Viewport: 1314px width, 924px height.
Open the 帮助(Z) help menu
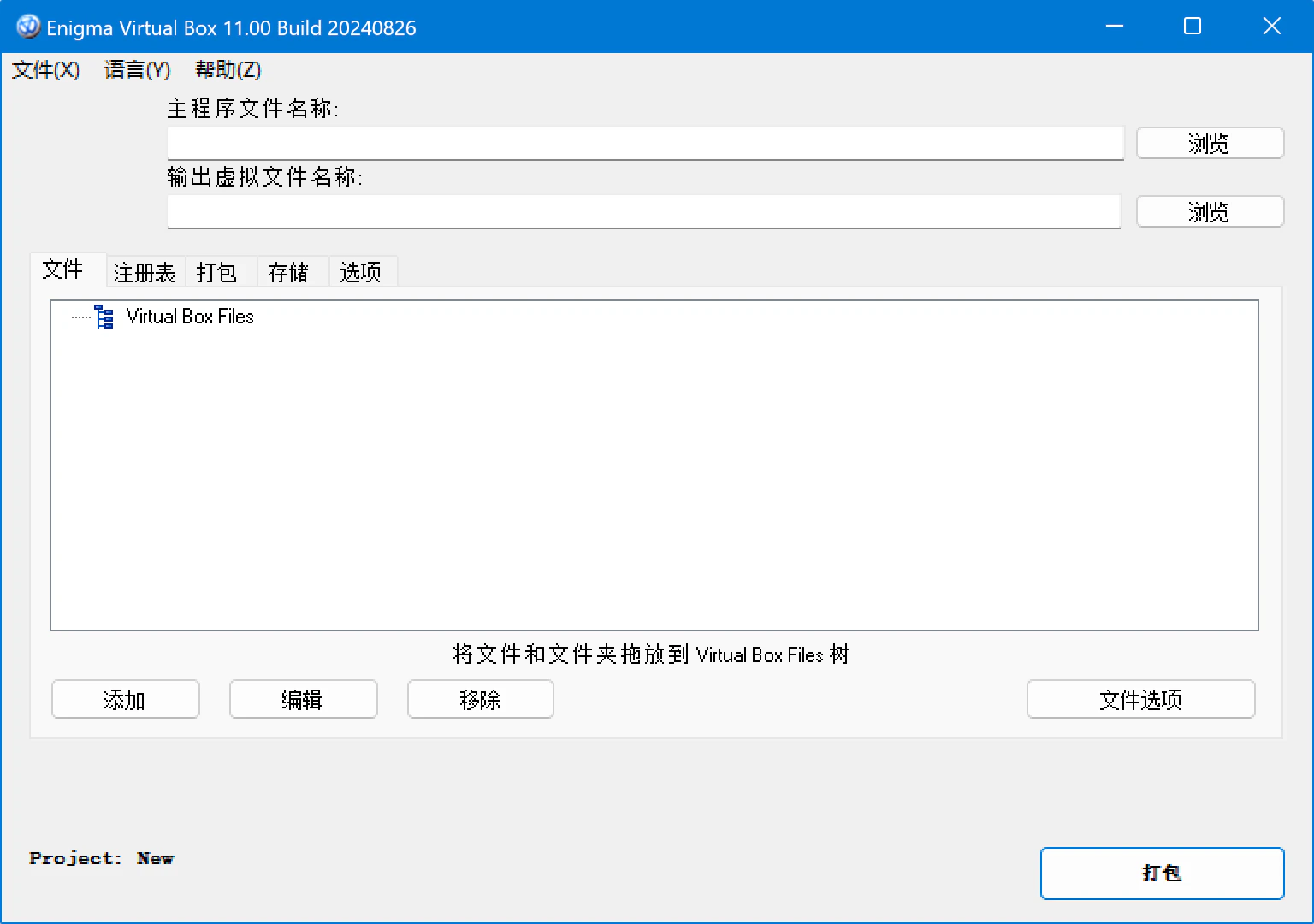(x=228, y=70)
